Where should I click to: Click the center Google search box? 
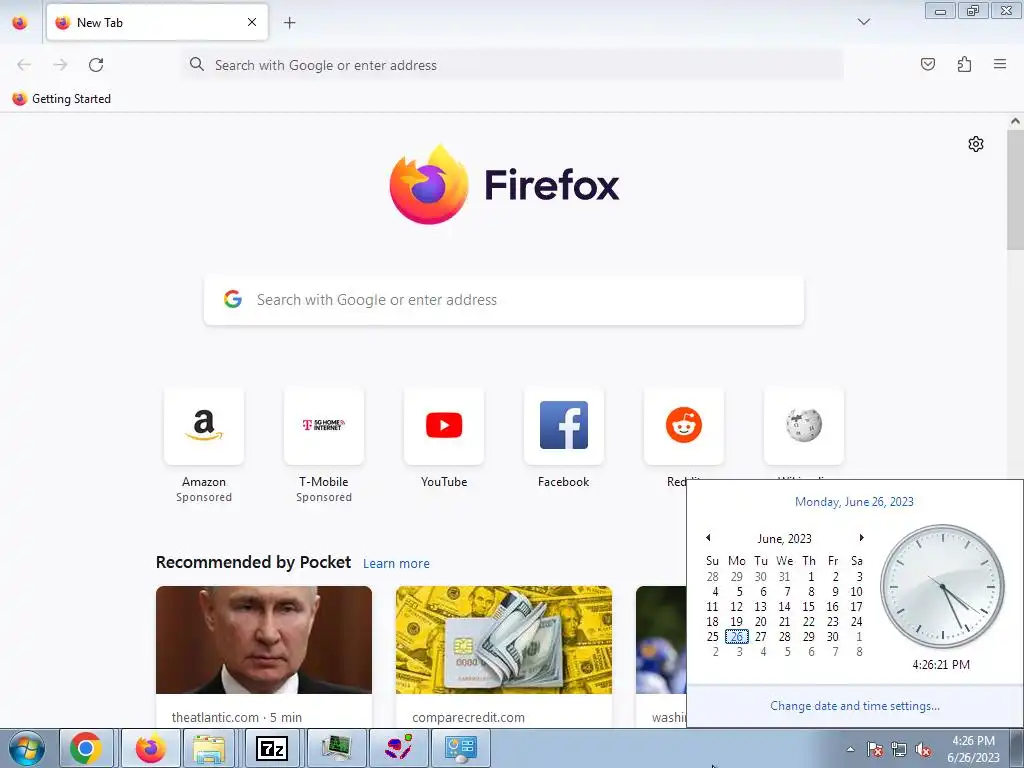click(x=504, y=300)
